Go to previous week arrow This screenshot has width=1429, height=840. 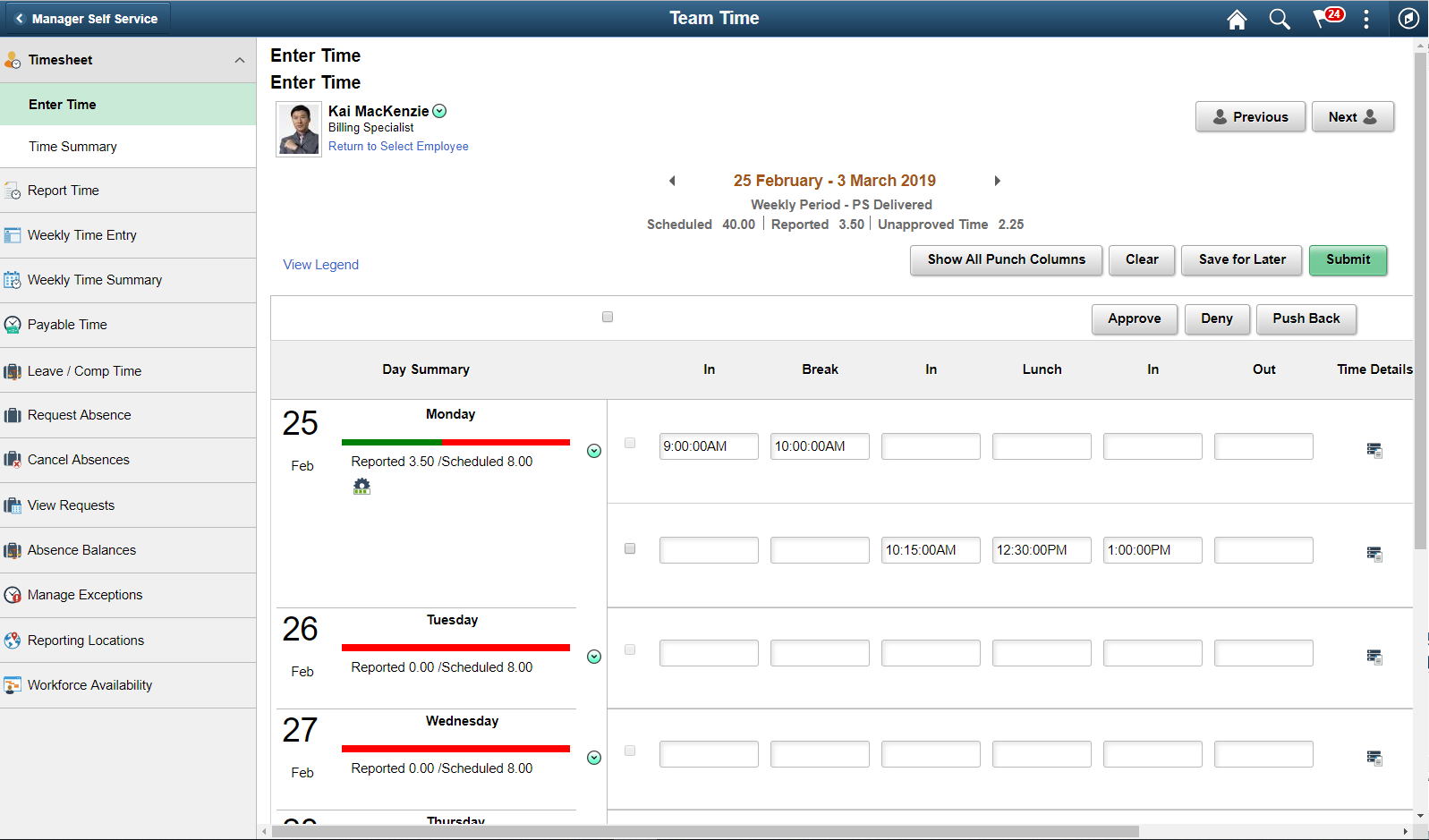672,181
